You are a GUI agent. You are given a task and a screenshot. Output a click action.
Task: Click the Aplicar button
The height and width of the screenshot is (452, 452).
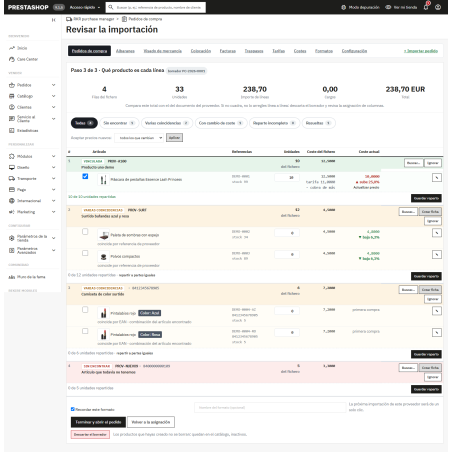click(x=174, y=138)
